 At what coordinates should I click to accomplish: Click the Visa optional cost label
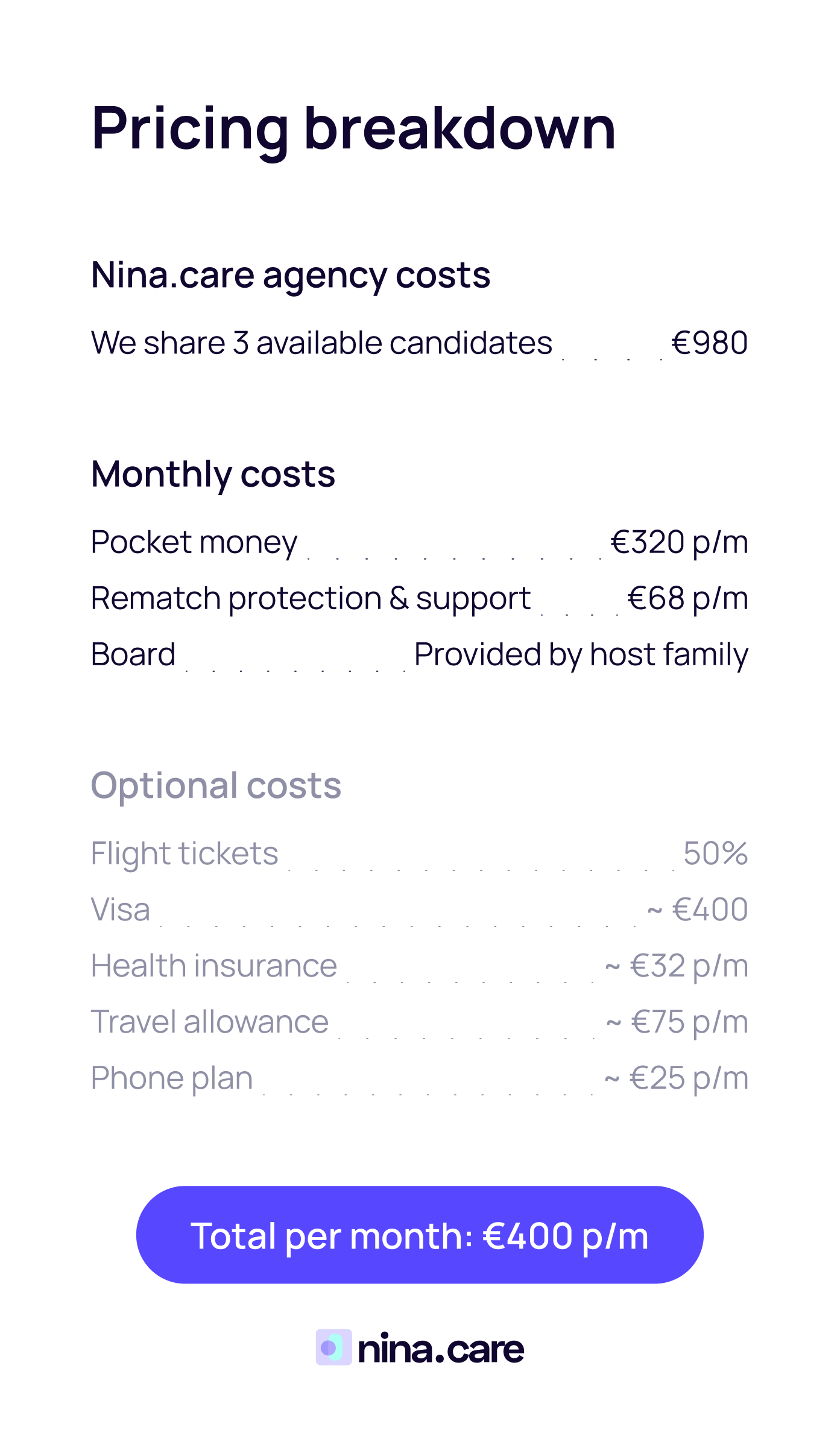[x=121, y=910]
